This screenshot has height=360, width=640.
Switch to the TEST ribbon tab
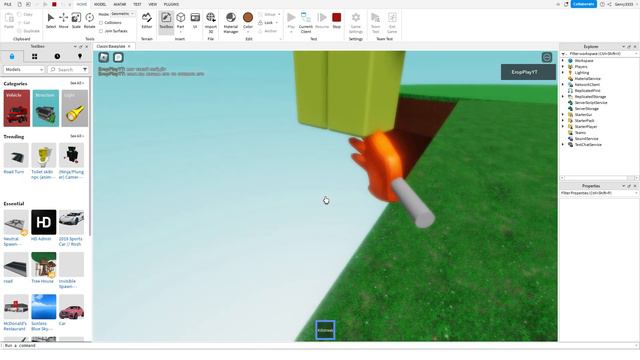(137, 4)
